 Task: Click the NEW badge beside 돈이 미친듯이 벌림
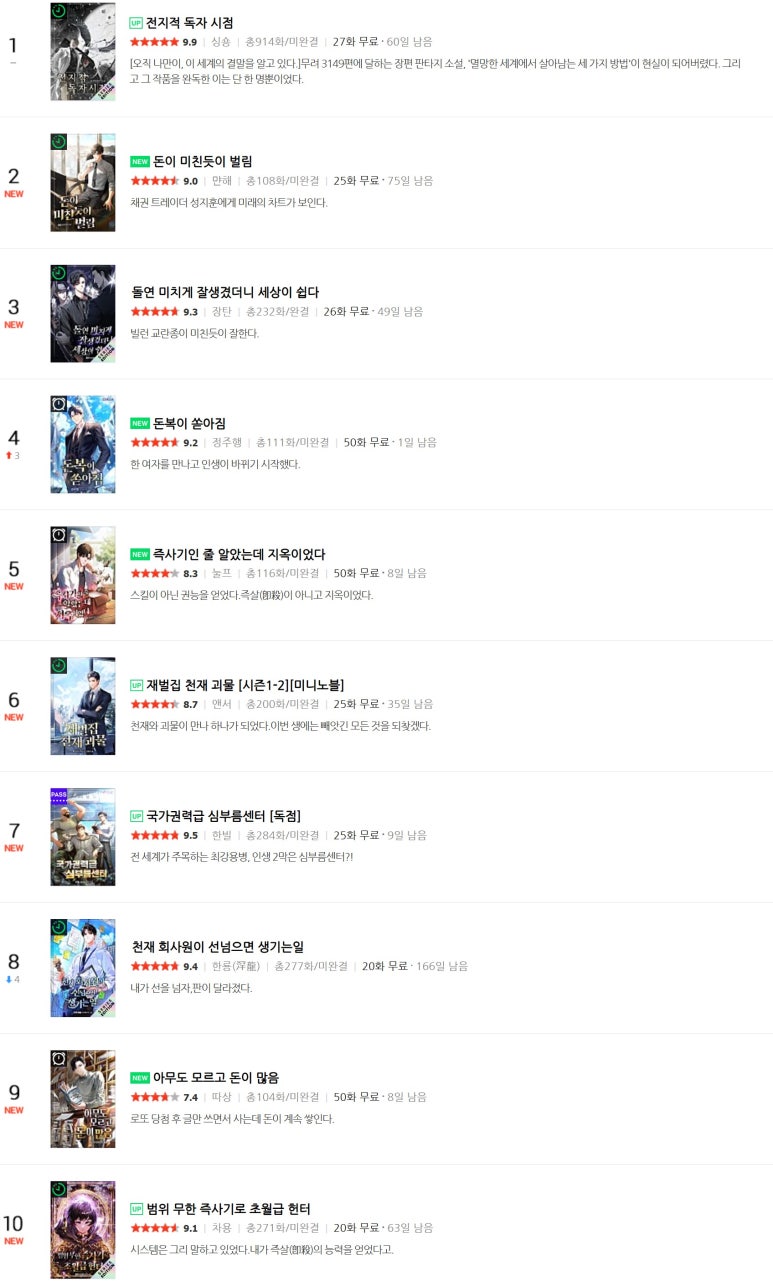pos(140,162)
